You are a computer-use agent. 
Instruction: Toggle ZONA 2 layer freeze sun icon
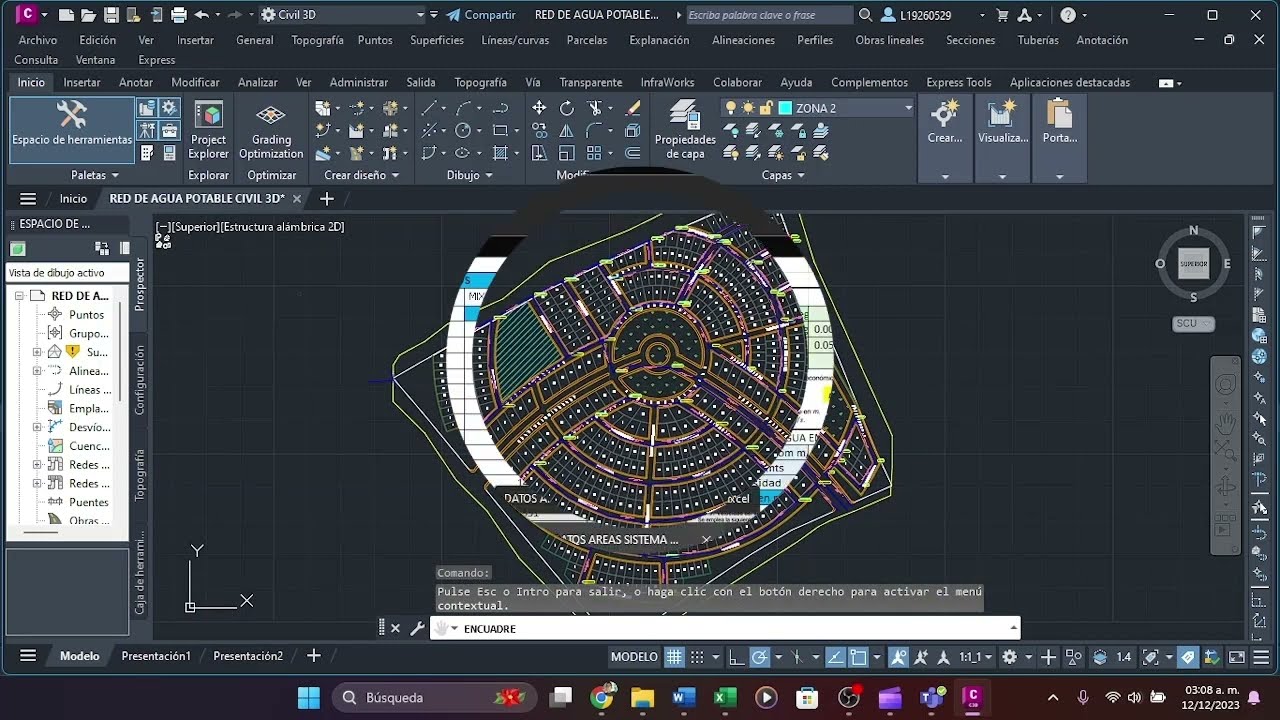click(x=748, y=108)
